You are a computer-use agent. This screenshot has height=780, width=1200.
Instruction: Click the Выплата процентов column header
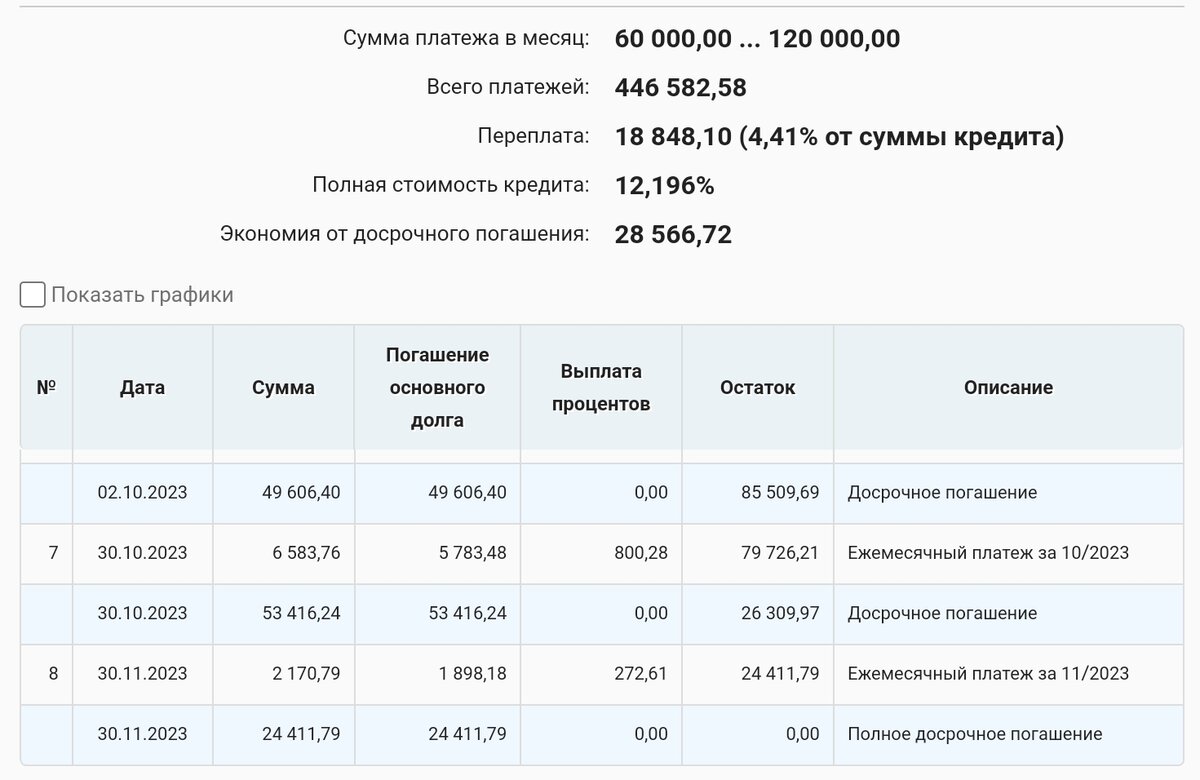click(601, 387)
